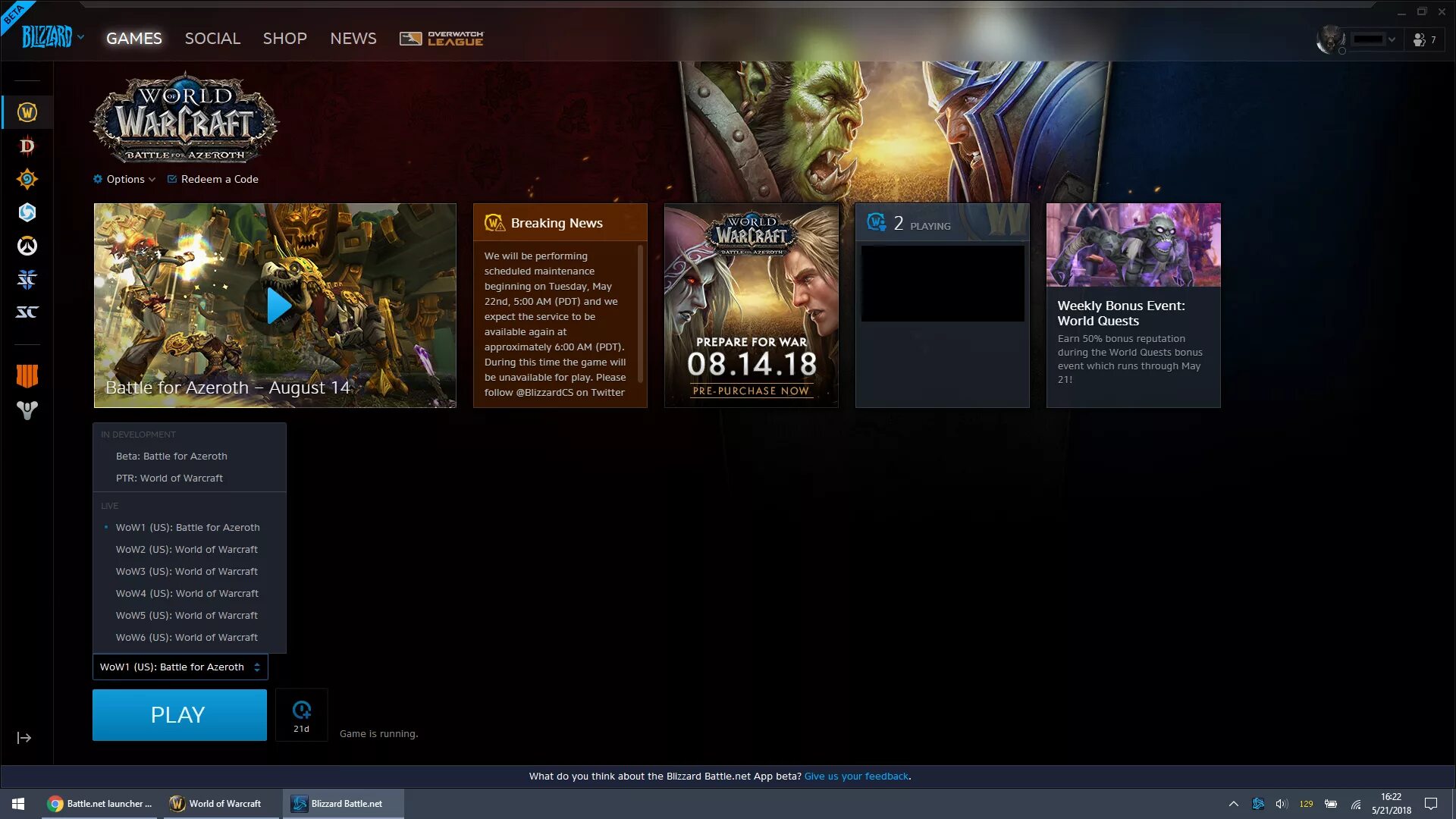The image size is (1456, 819).
Task: Select Hearthstone icon in sidebar
Action: (27, 179)
